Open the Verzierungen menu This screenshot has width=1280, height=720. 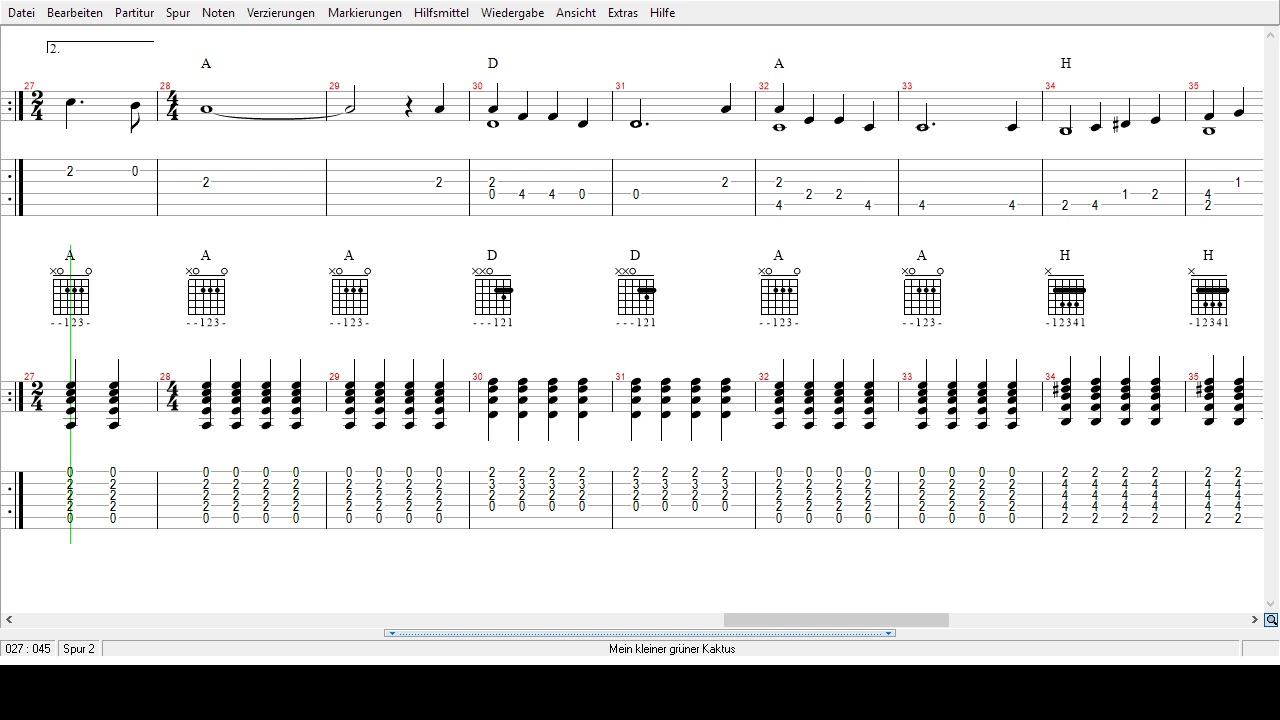[281, 13]
